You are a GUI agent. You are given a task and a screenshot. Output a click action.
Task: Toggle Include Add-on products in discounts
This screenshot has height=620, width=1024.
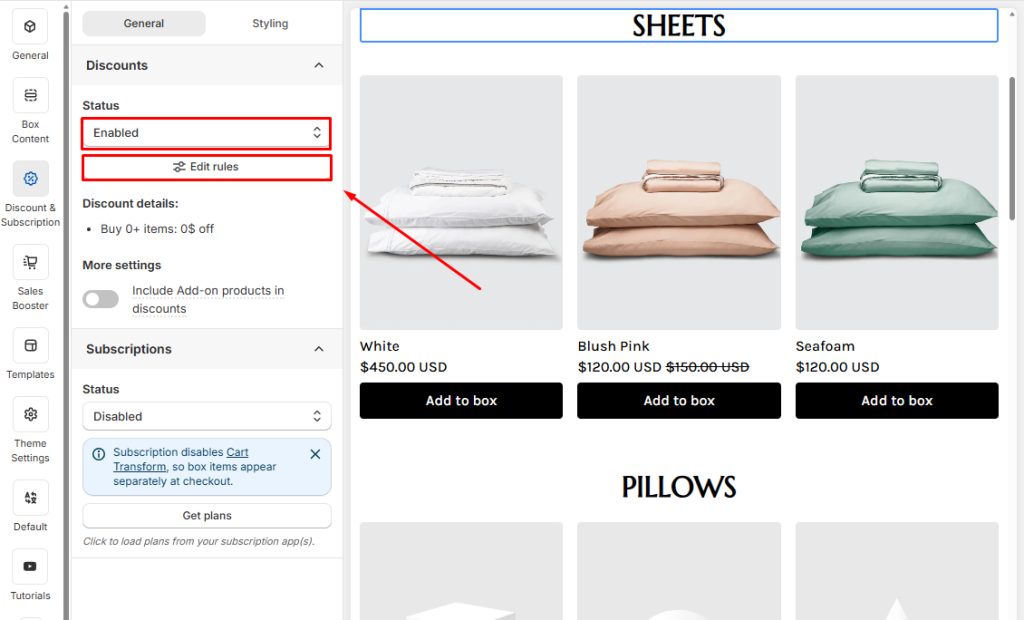(100, 299)
